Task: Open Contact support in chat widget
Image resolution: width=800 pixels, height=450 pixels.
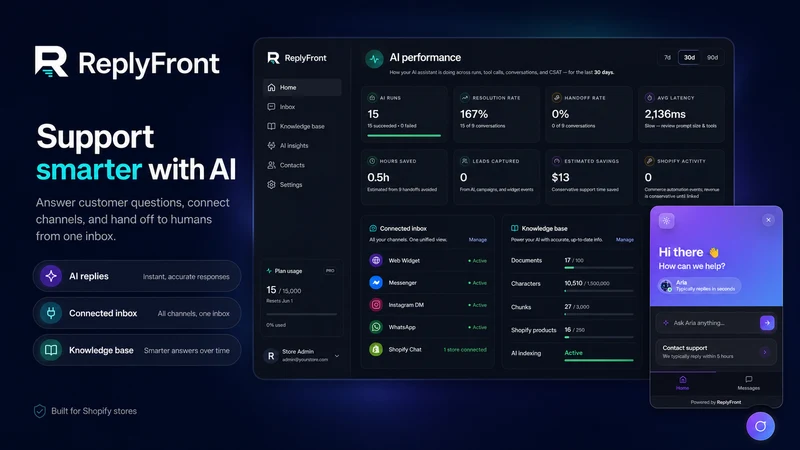Action: (x=716, y=352)
